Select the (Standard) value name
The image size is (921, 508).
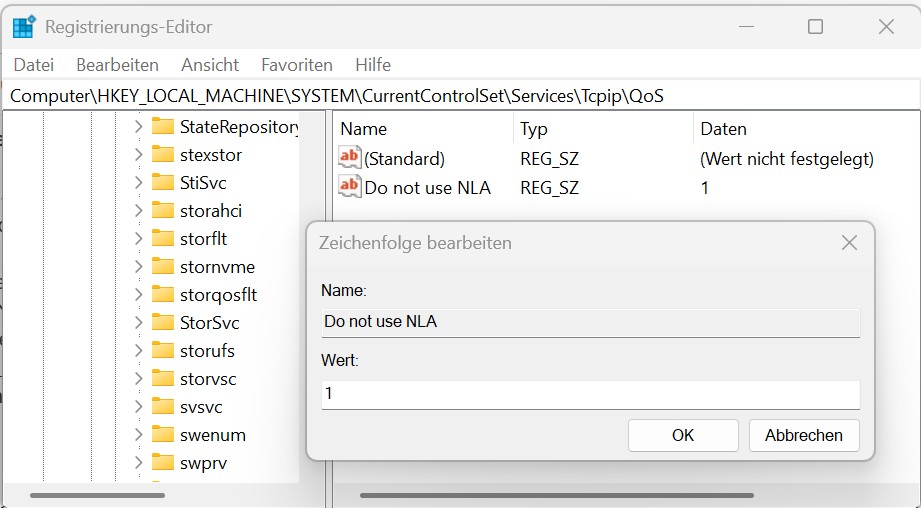[x=405, y=159]
